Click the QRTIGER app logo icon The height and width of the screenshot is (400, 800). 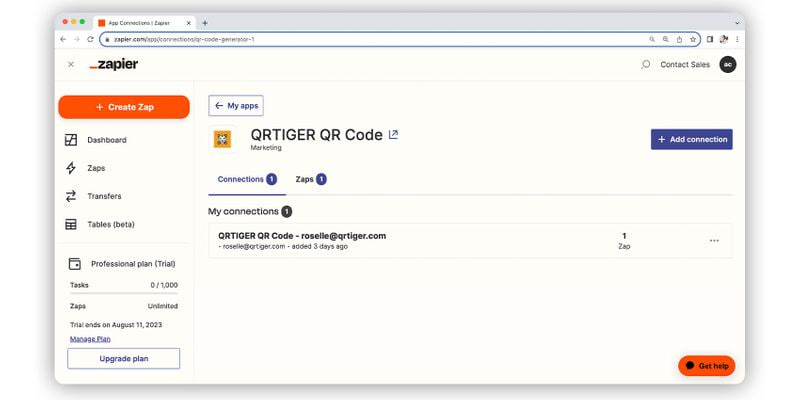click(222, 139)
